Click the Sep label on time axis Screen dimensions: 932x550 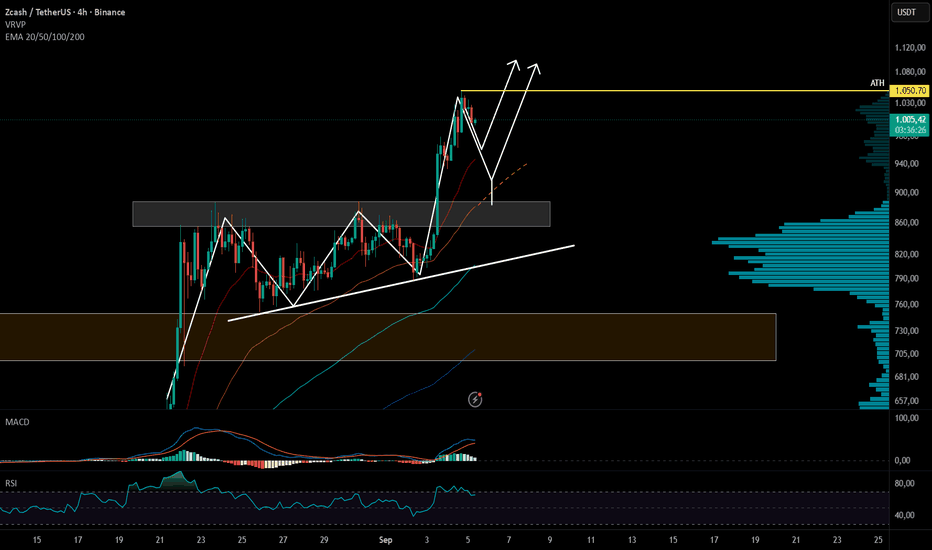click(x=385, y=540)
